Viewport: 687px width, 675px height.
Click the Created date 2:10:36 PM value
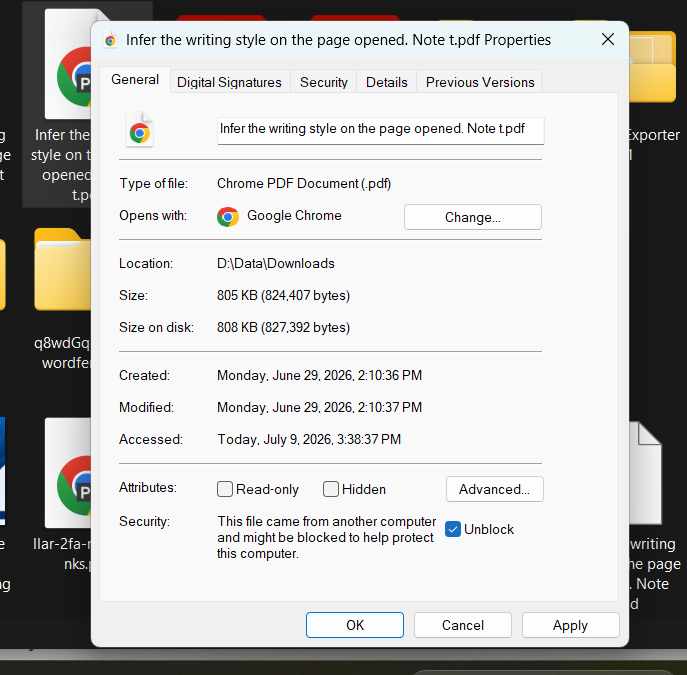pos(319,375)
